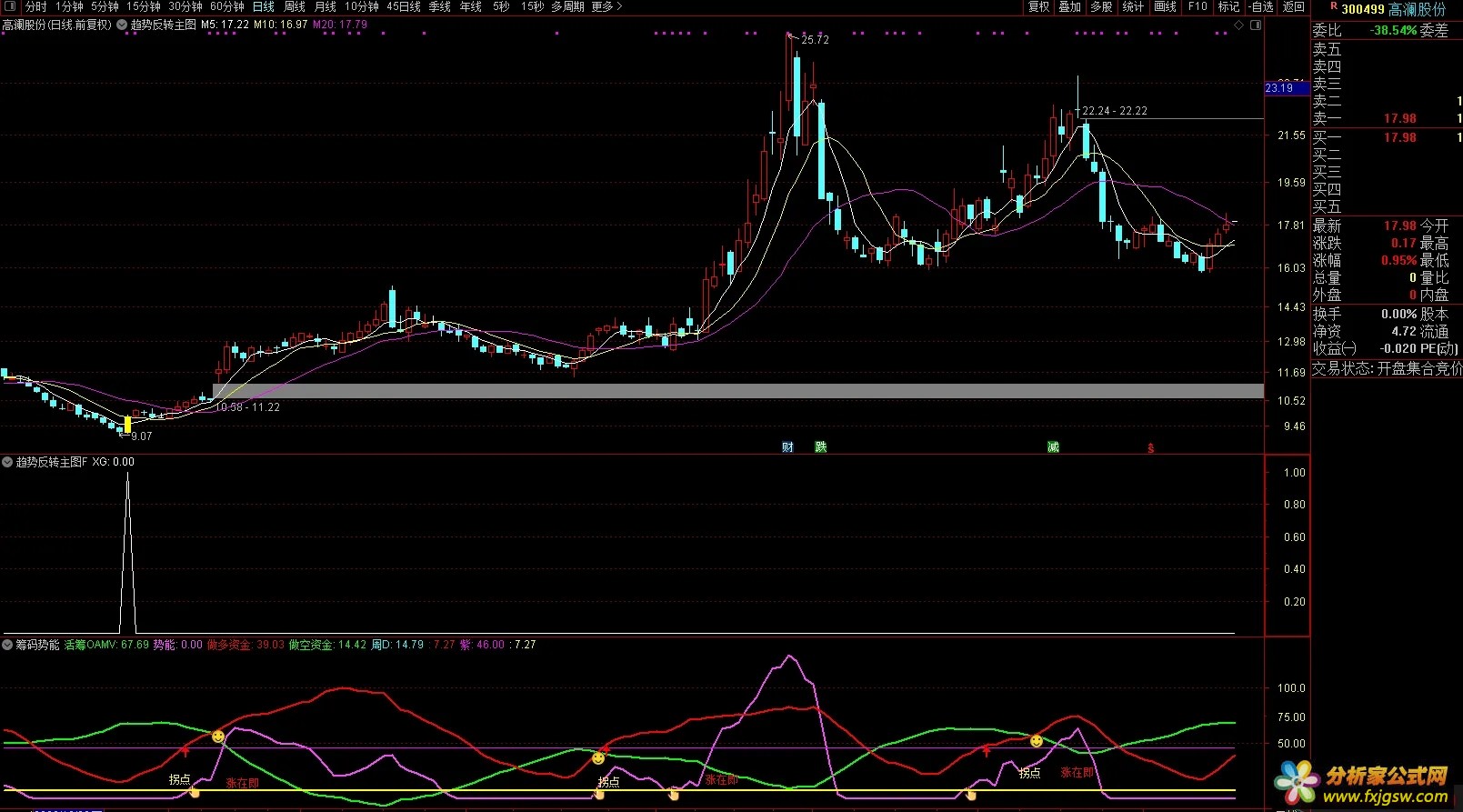Click the smiley face above the middle 拐点 label
This screenshot has width=1463, height=812.
[x=598, y=758]
